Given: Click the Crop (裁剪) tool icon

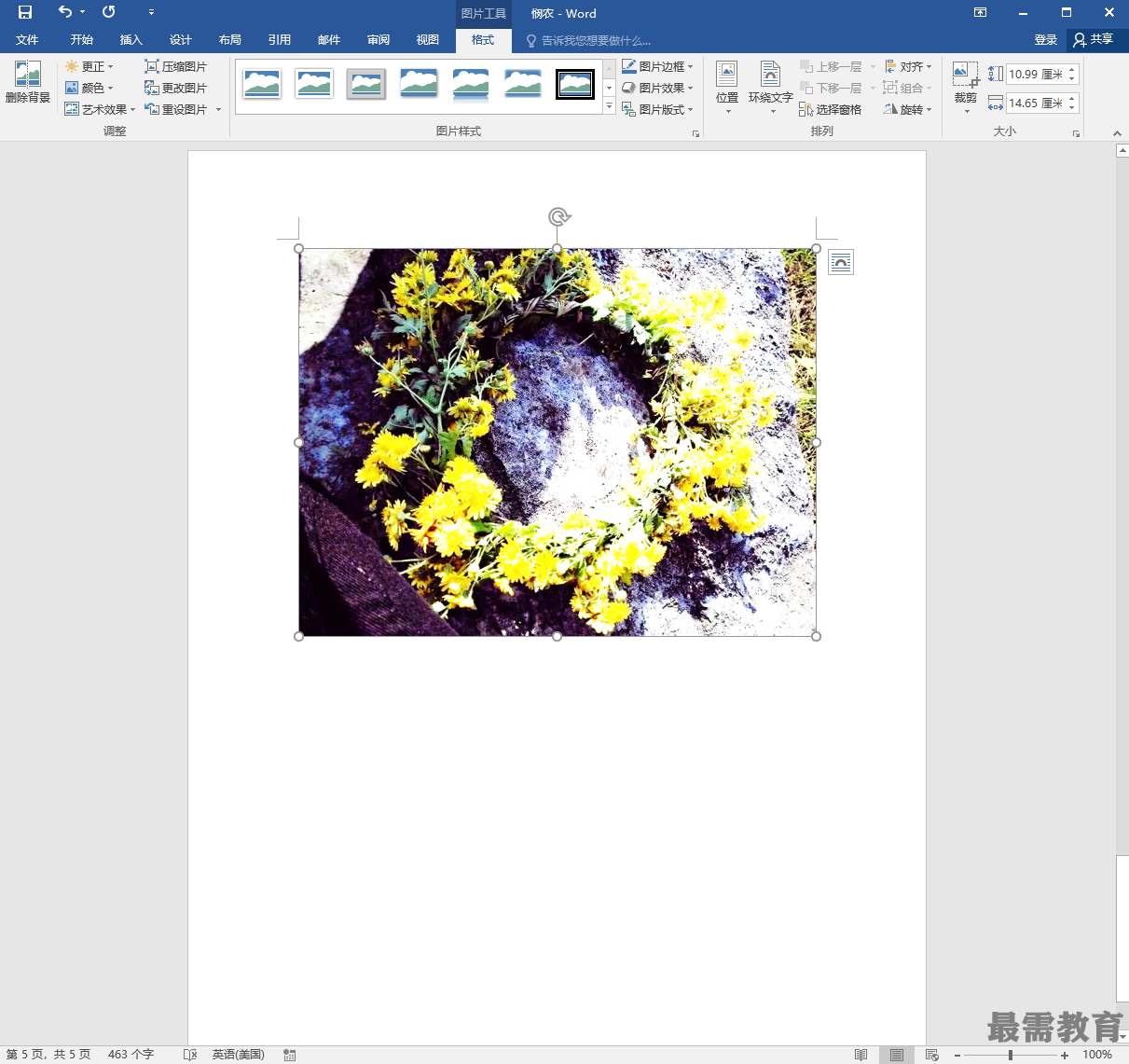Looking at the screenshot, I should pos(966,75).
